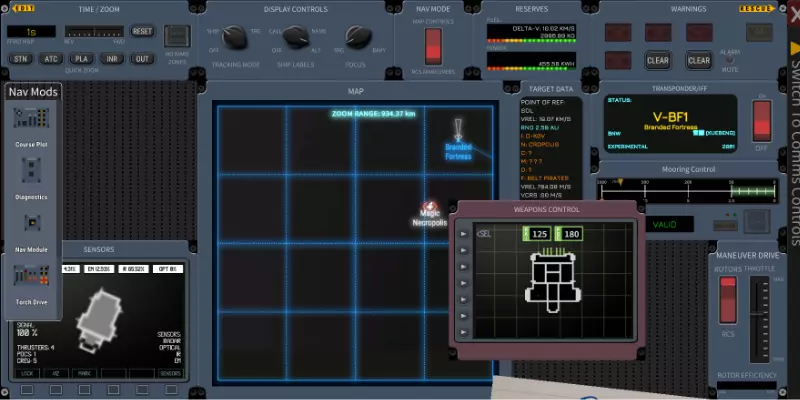The width and height of the screenshot is (800, 400).
Task: Click the close X at top right
Action: pyautogui.click(x=794, y=14)
